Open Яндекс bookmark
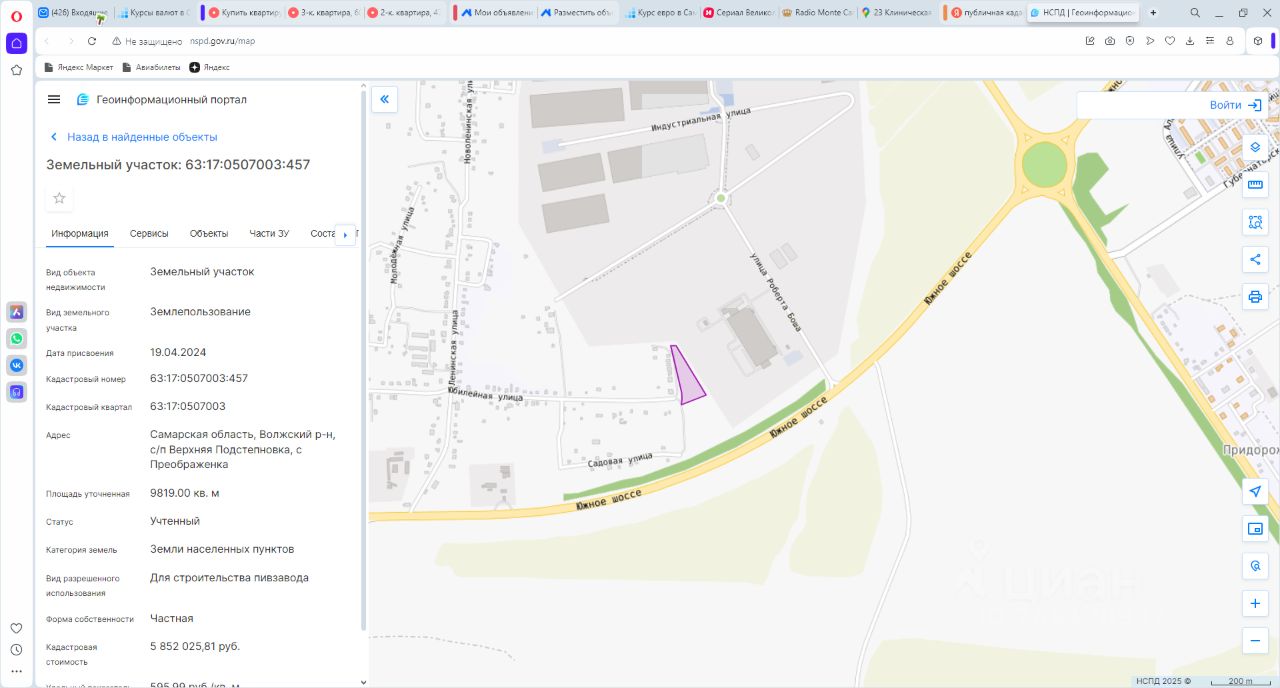Viewport: 1280px width, 688px height. tap(209, 67)
